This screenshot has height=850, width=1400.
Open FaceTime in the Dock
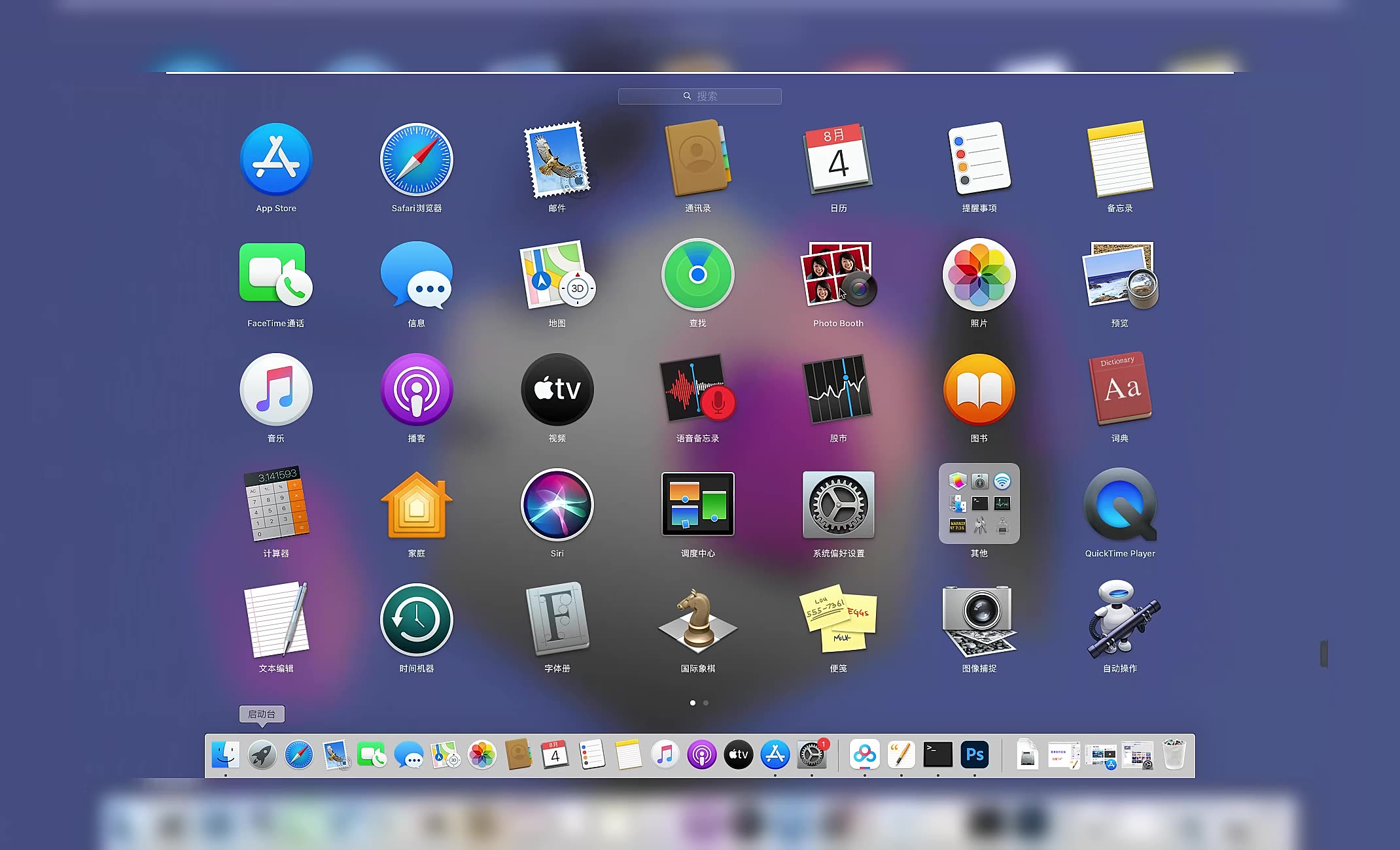click(372, 755)
